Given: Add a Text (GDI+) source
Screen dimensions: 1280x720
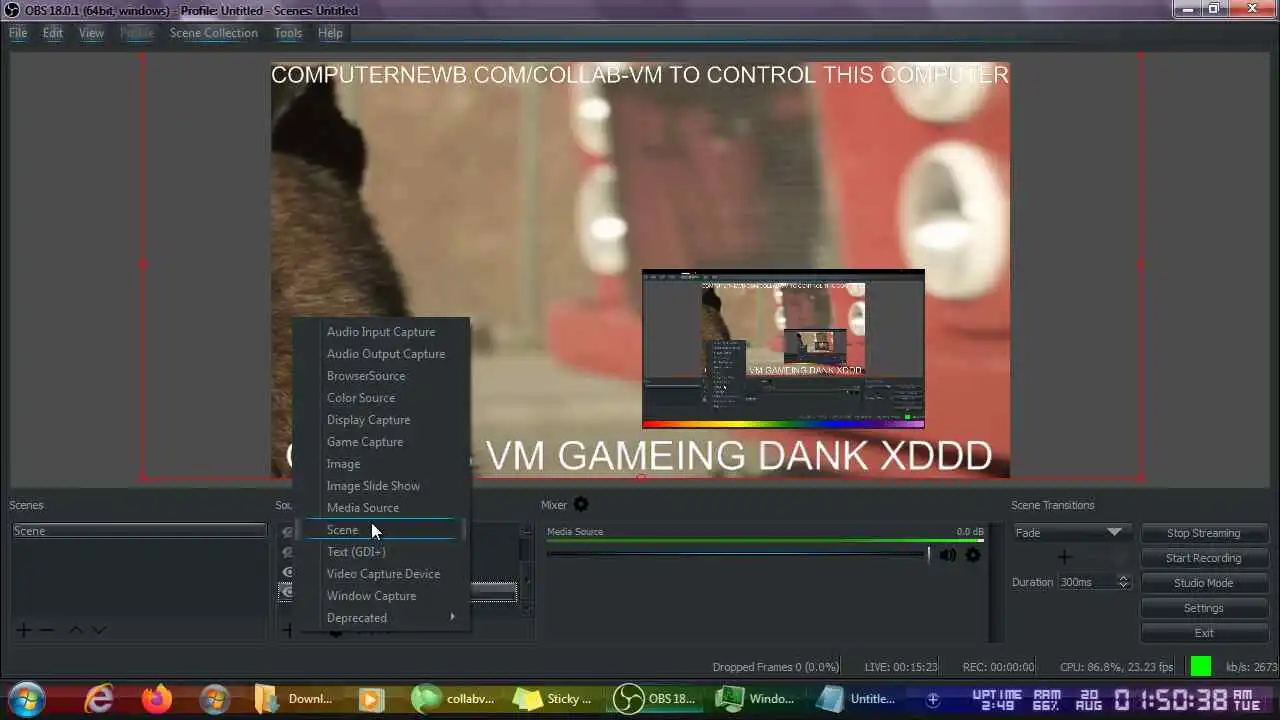Looking at the screenshot, I should click(380, 552).
